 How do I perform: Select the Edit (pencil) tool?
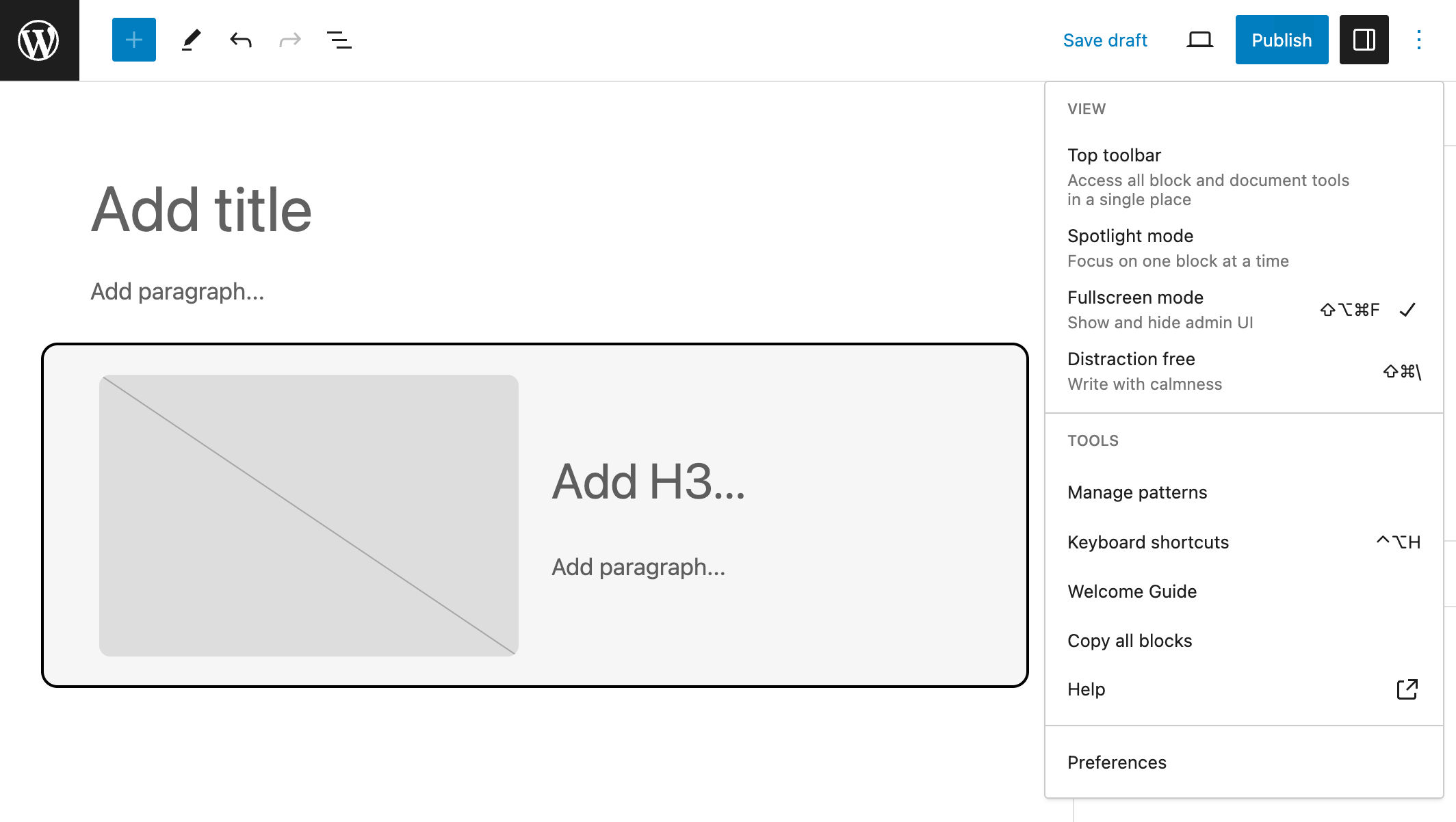(190, 40)
